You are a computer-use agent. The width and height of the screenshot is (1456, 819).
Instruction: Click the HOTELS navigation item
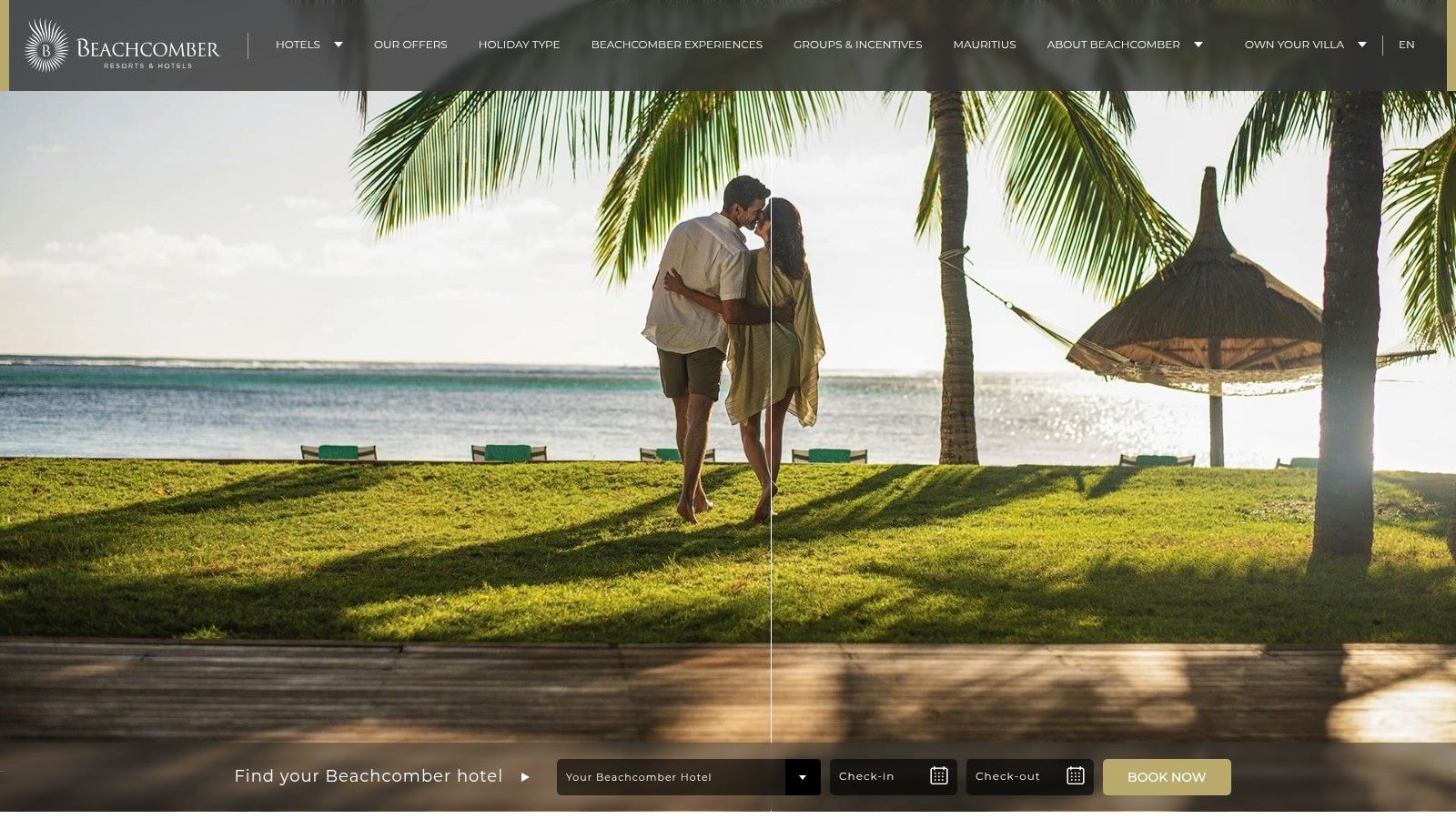pos(298,44)
